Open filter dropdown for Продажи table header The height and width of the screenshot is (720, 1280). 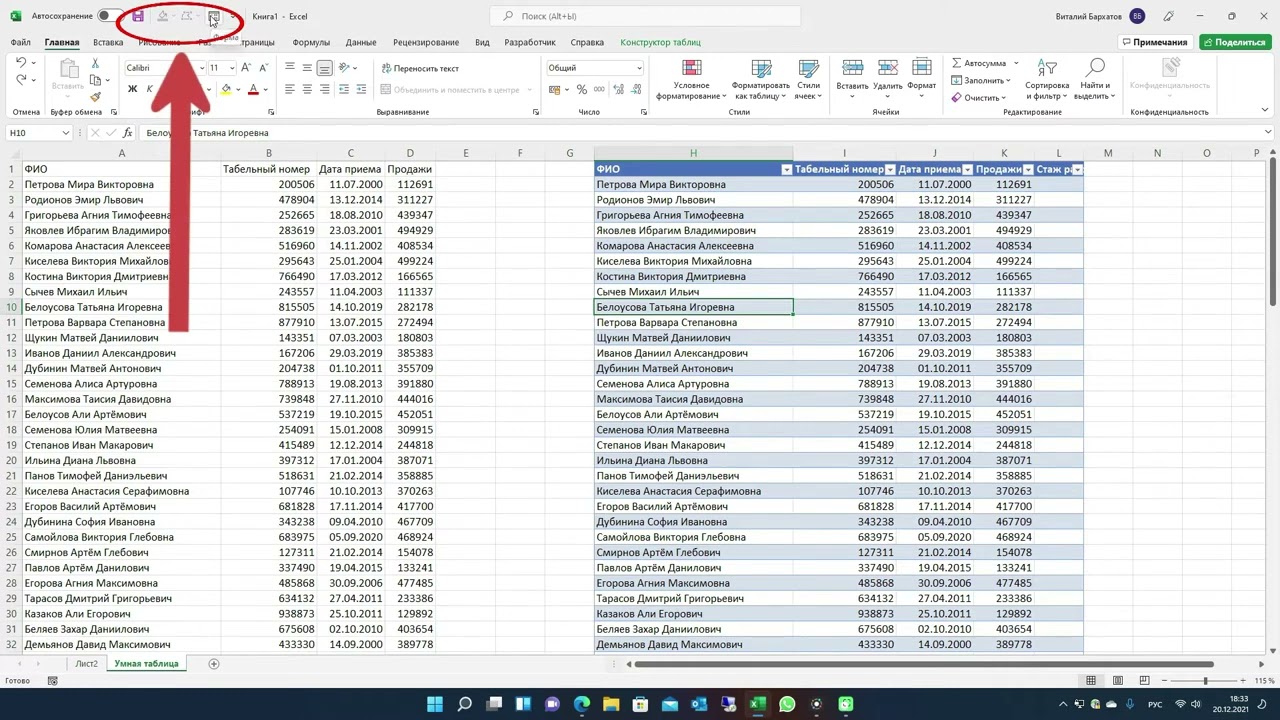click(x=1028, y=170)
